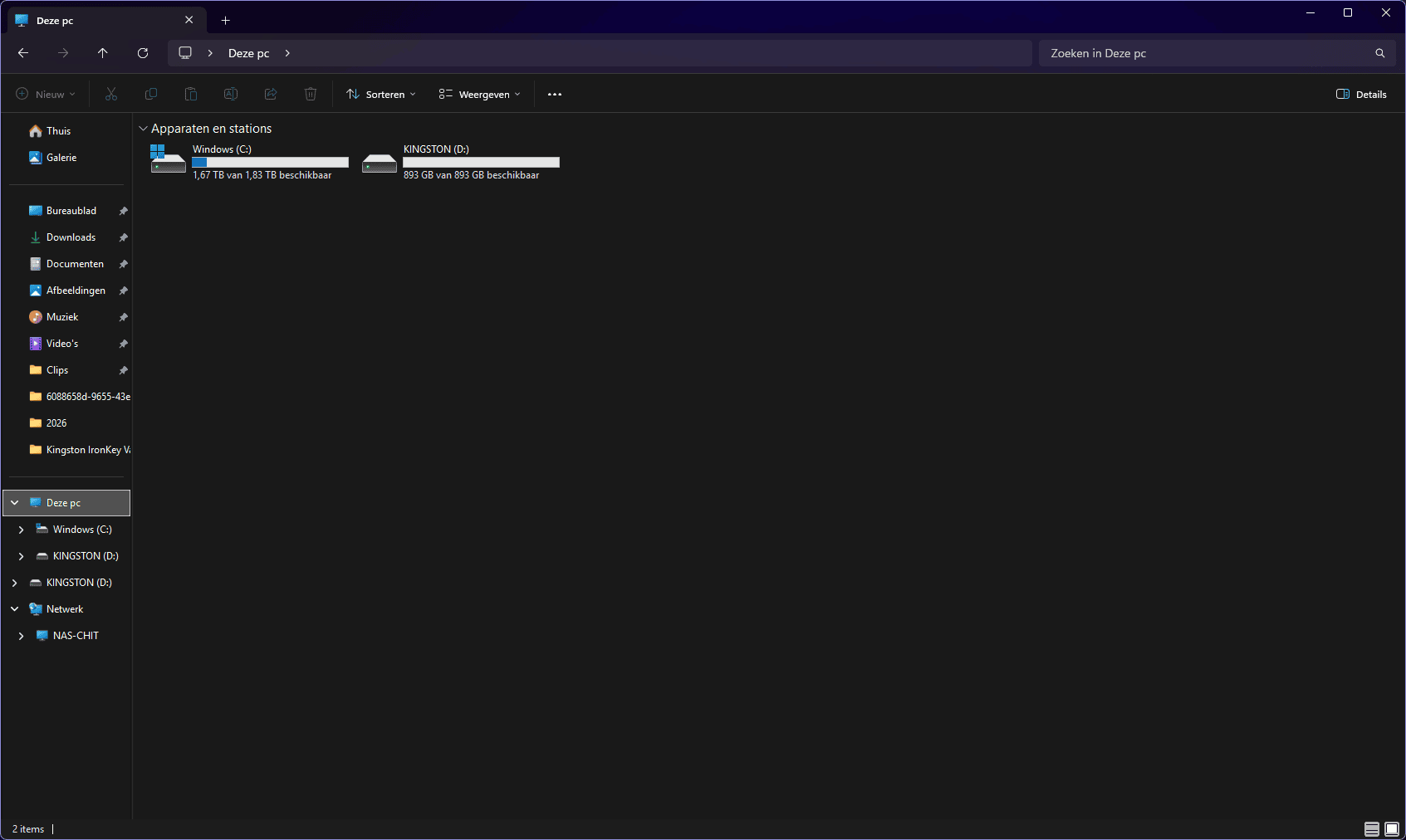Click the Zoeken in Deze pc search field
This screenshot has width=1406, height=840.
point(1204,53)
